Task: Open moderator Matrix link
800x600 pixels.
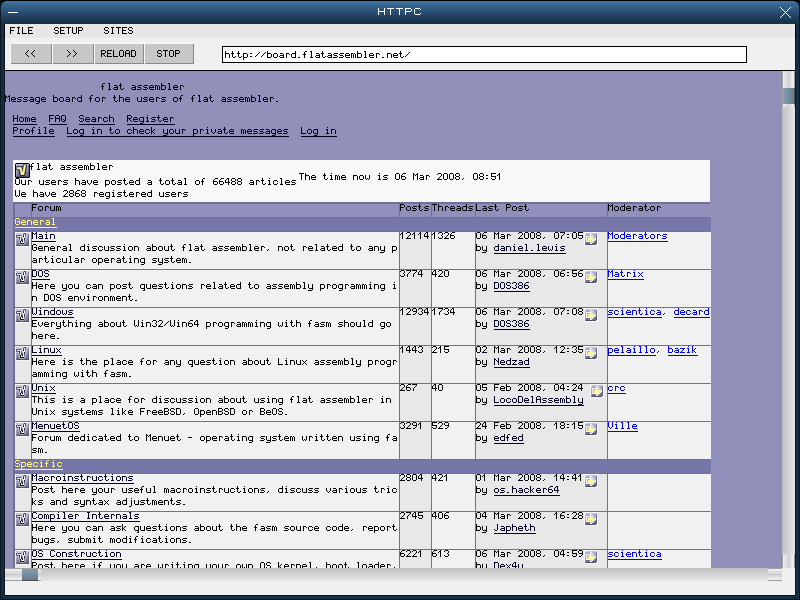Action: tap(626, 274)
